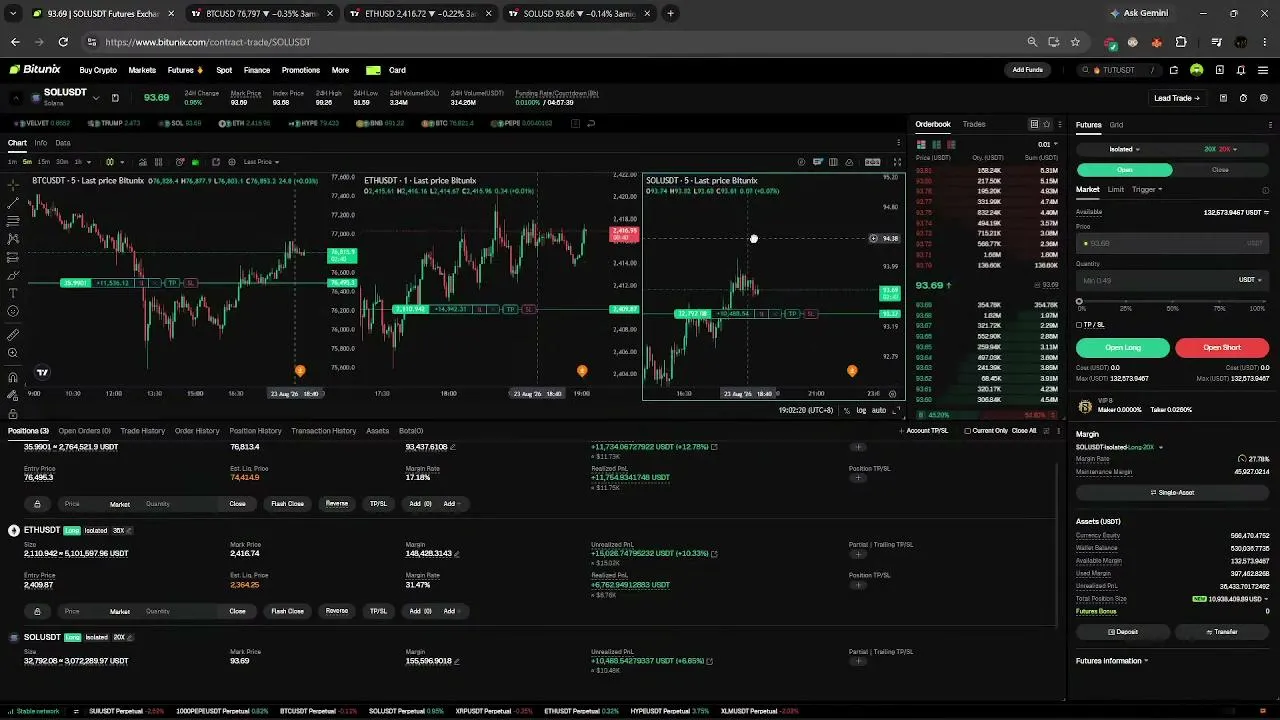The image size is (1280, 720).
Task: Open the Position History tab
Action: [255, 431]
